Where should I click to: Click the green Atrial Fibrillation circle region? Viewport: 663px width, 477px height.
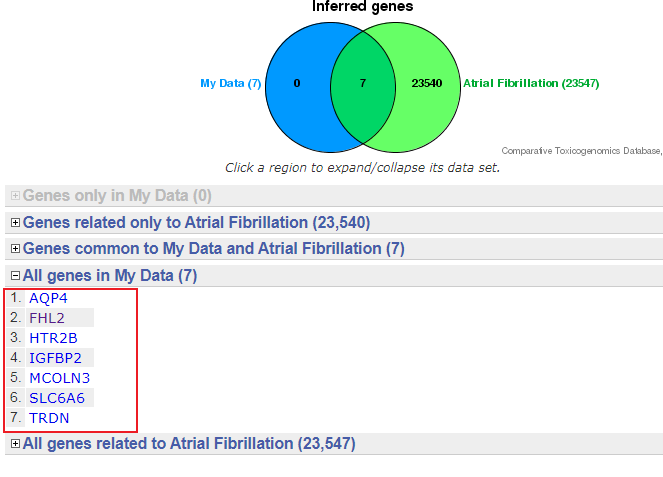(x=427, y=84)
